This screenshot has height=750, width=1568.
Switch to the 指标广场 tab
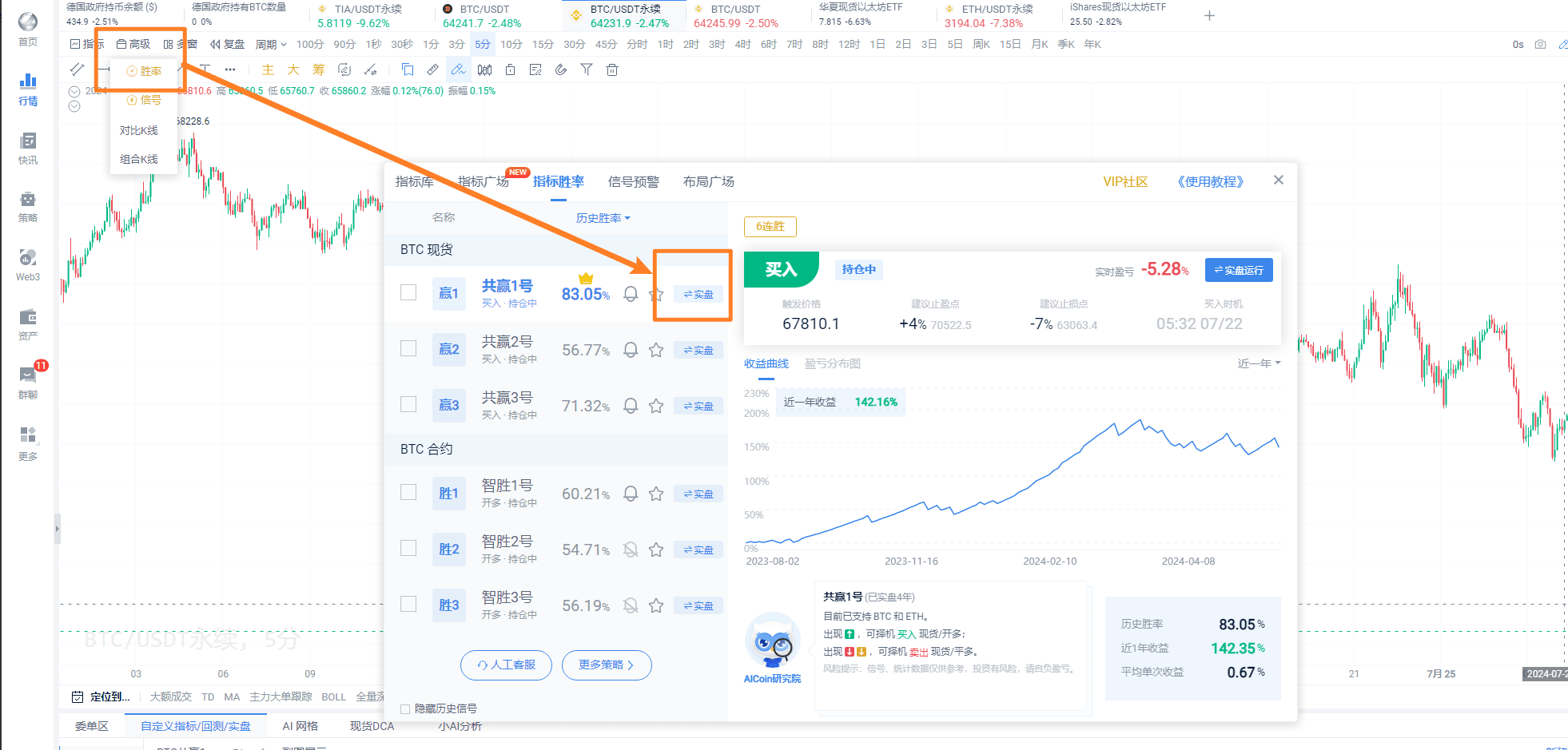click(484, 182)
